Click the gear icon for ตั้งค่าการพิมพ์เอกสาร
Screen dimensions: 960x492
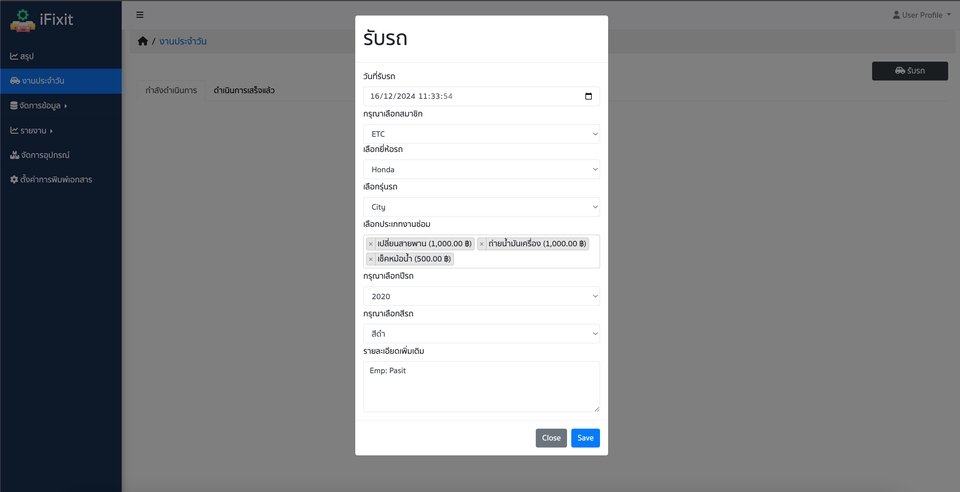click(x=14, y=179)
